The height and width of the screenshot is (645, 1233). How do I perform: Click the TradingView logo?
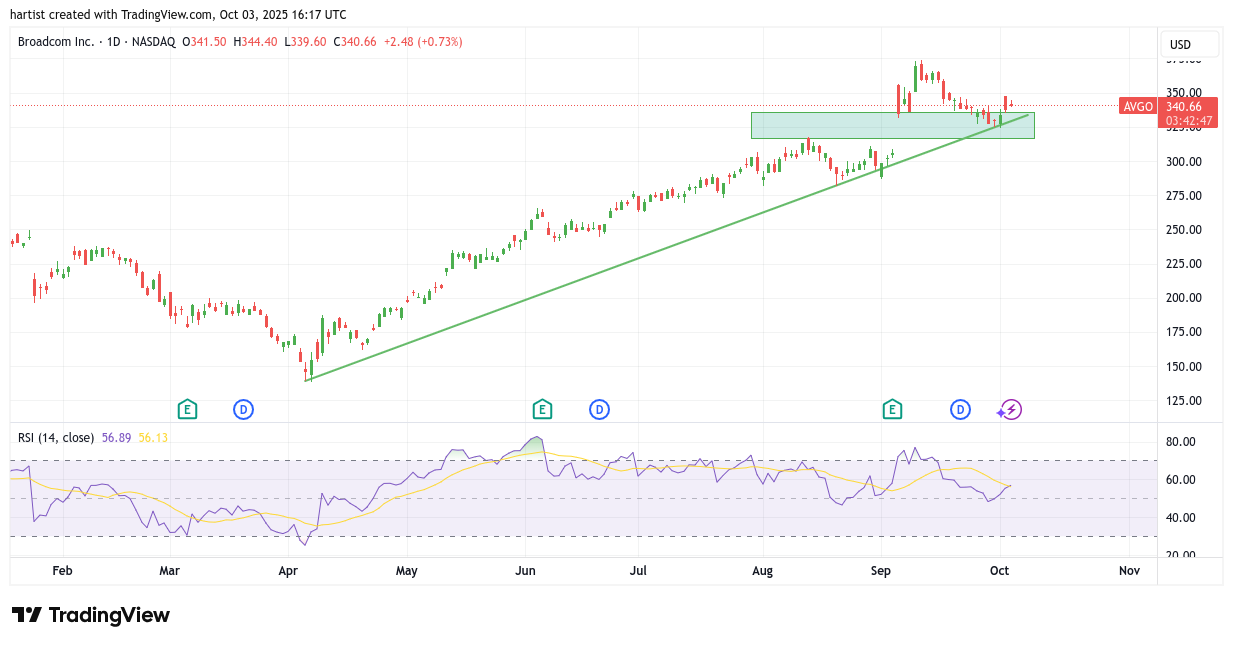pyautogui.click(x=91, y=615)
